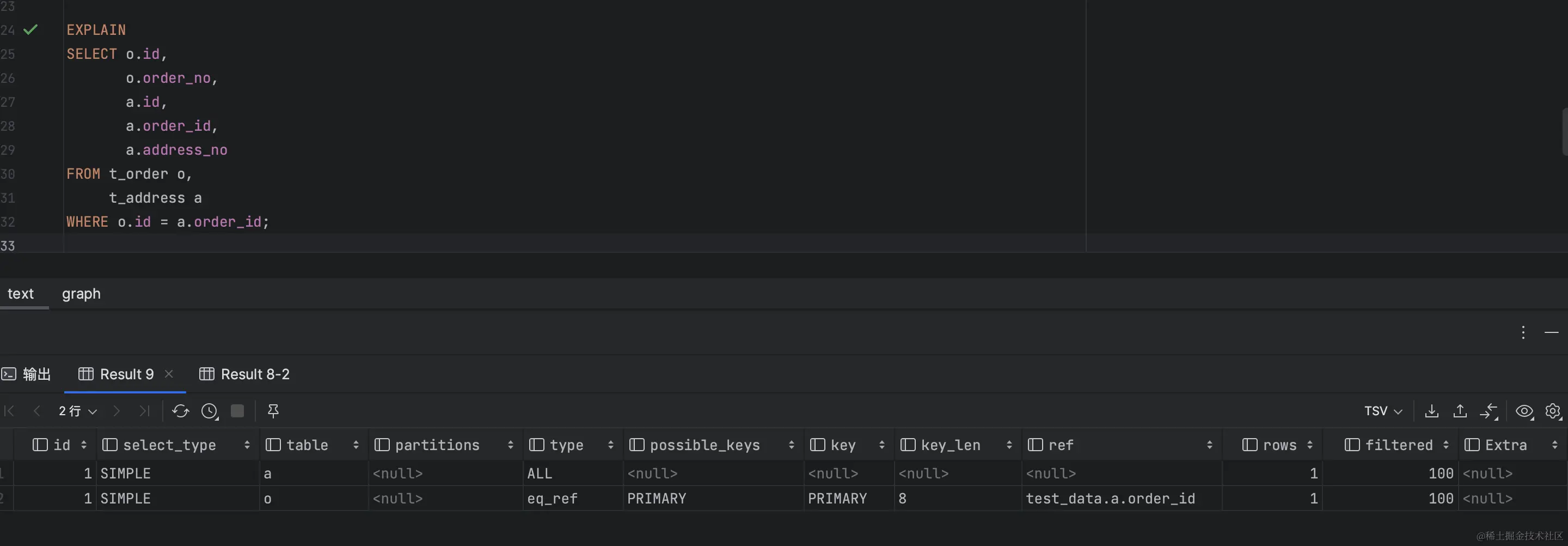Screen dimensions: 1568x546
Task: Select SIMPLE cell in the second row
Action: tap(177, 499)
